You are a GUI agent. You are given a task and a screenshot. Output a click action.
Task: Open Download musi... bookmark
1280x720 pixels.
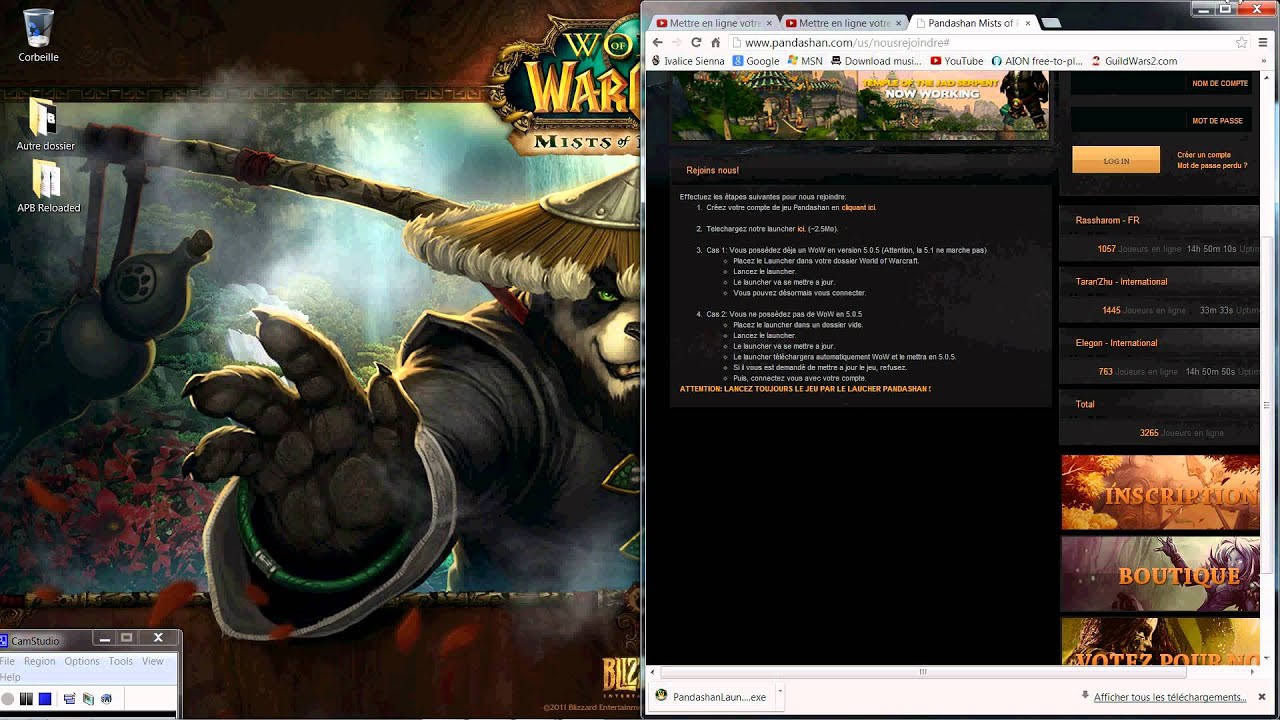tap(876, 61)
